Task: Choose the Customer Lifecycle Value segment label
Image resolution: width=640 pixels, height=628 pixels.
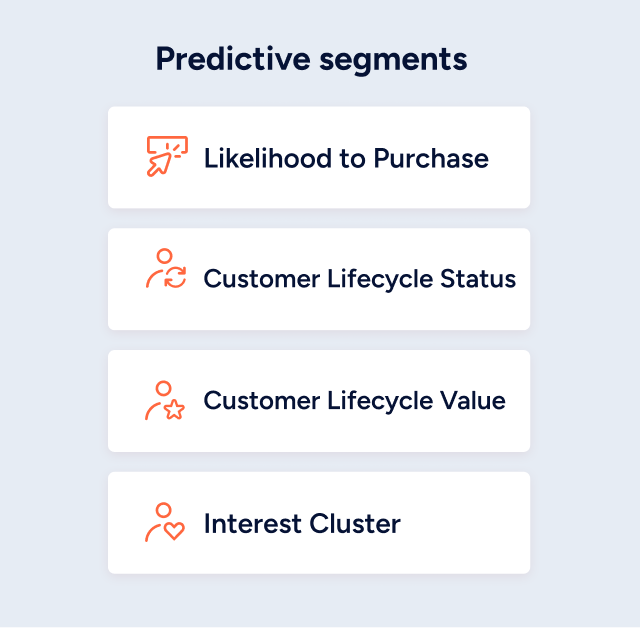Action: pos(354,401)
